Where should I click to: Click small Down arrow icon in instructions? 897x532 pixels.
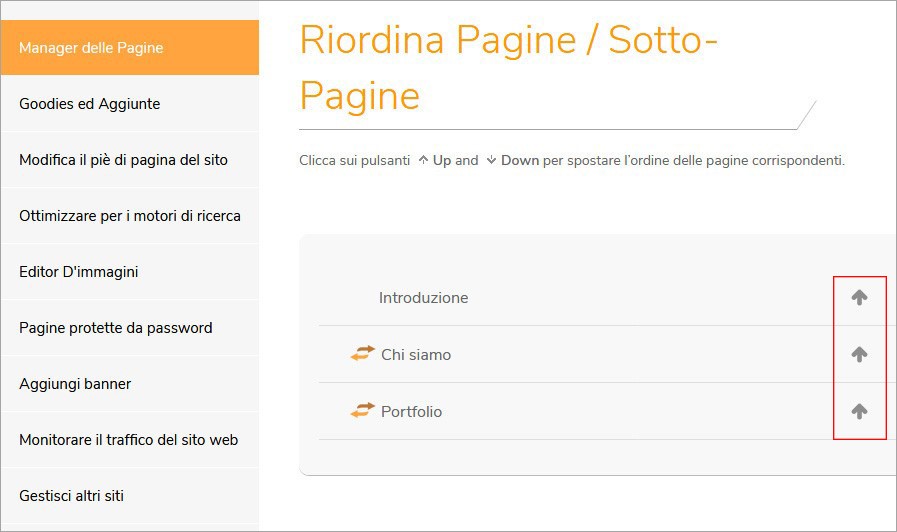(x=491, y=160)
